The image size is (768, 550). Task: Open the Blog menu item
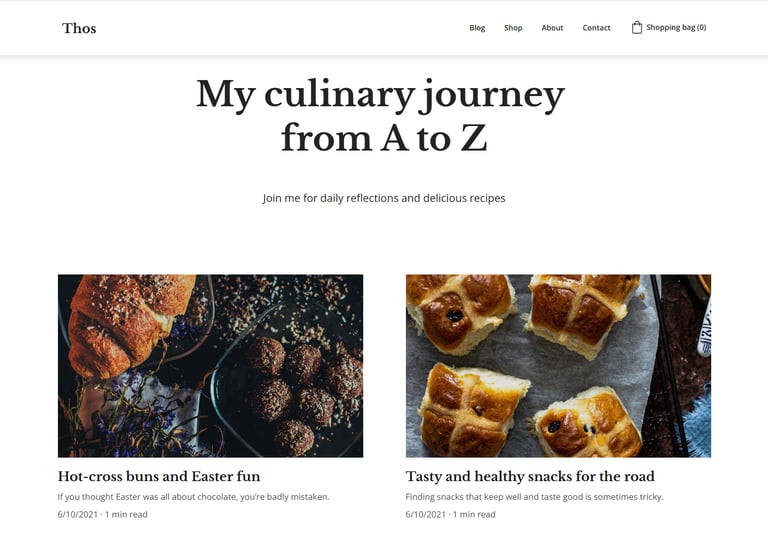(x=477, y=28)
